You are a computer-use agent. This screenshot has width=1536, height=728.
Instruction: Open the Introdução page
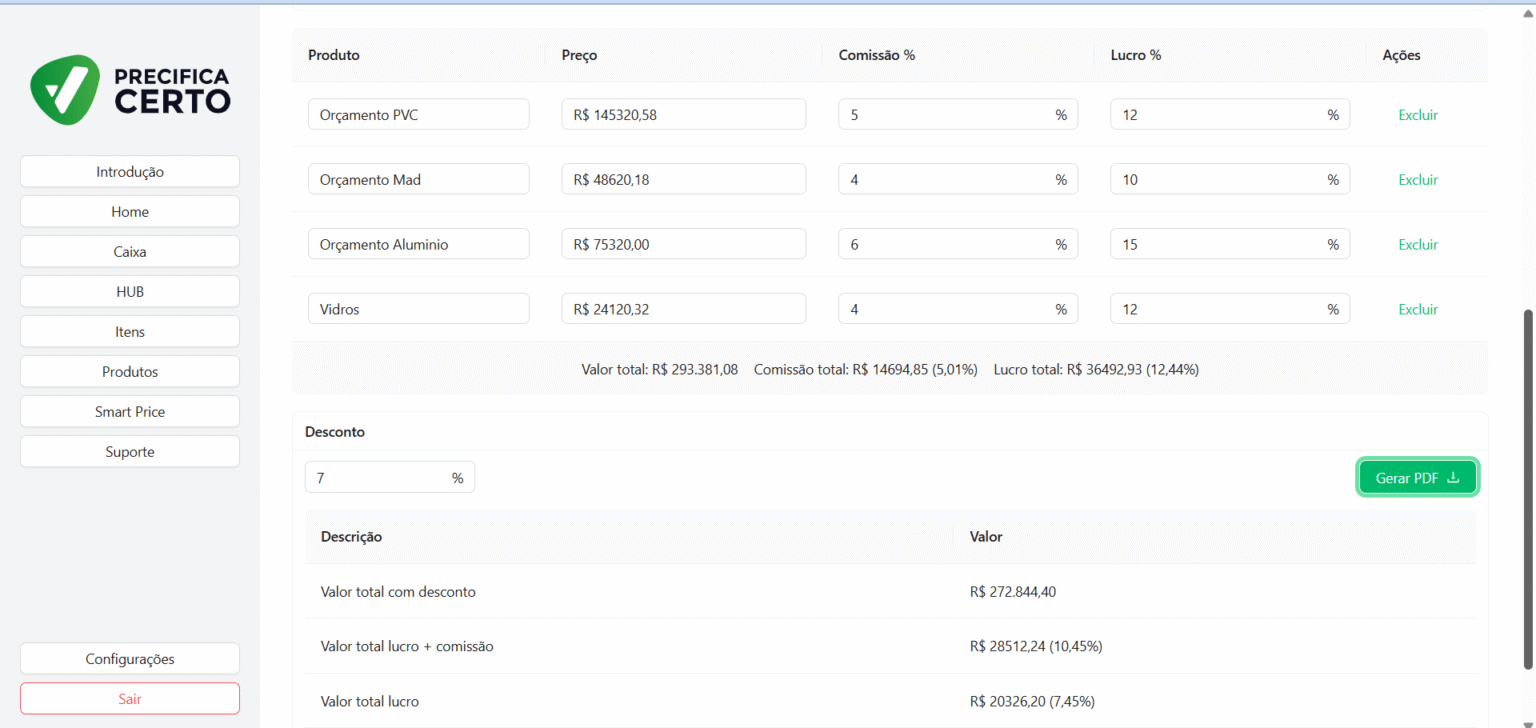[x=129, y=171]
